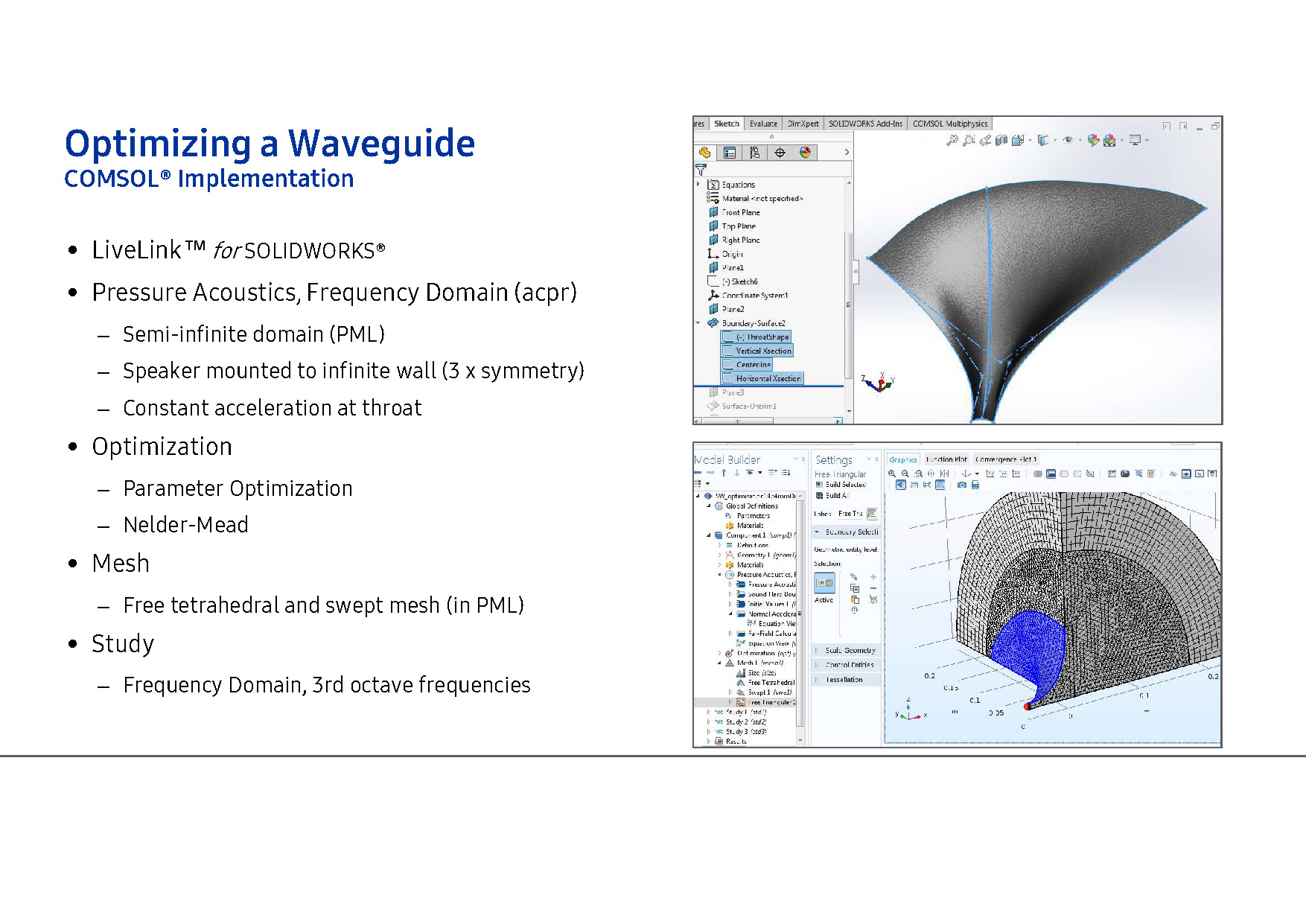Select the Results node in Model Builder

pos(730,742)
